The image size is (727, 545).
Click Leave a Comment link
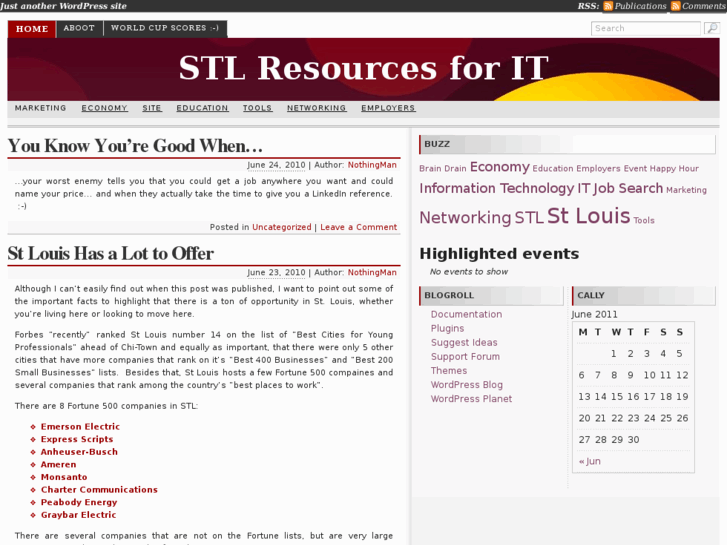coord(358,227)
